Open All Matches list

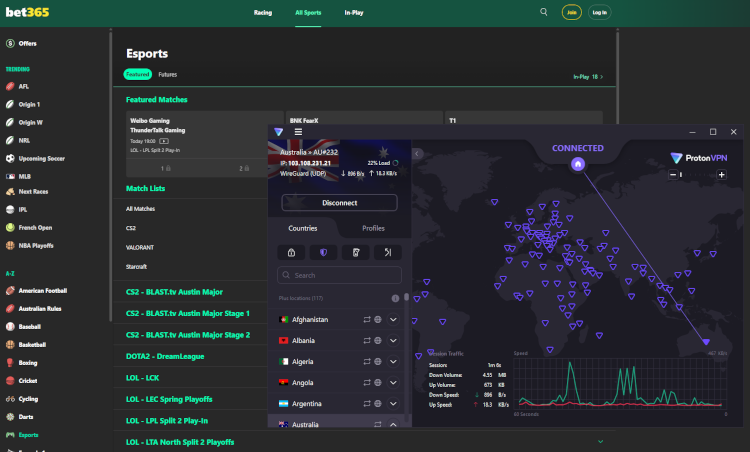pyautogui.click(x=140, y=209)
